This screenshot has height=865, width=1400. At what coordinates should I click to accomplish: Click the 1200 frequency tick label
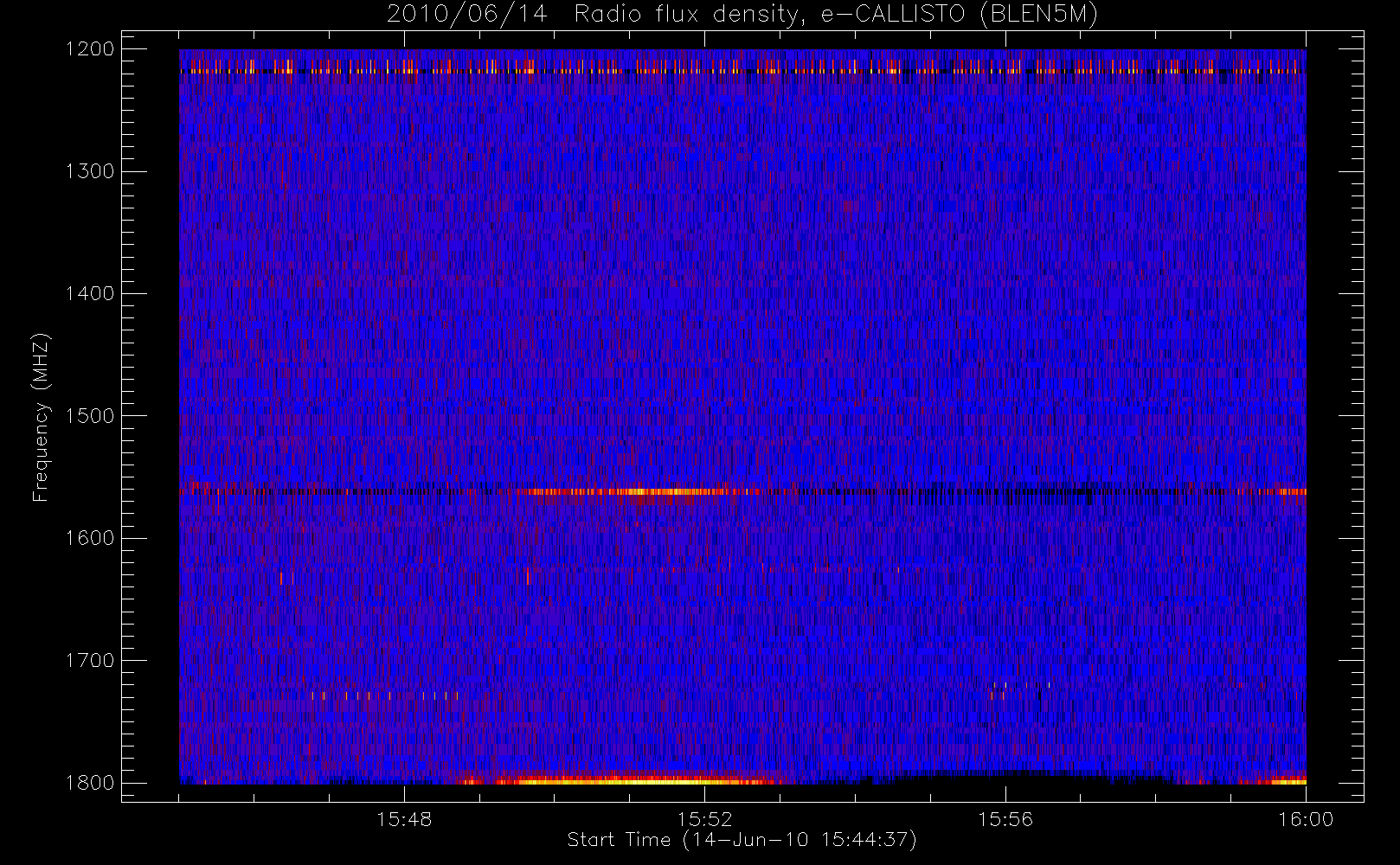[90, 49]
